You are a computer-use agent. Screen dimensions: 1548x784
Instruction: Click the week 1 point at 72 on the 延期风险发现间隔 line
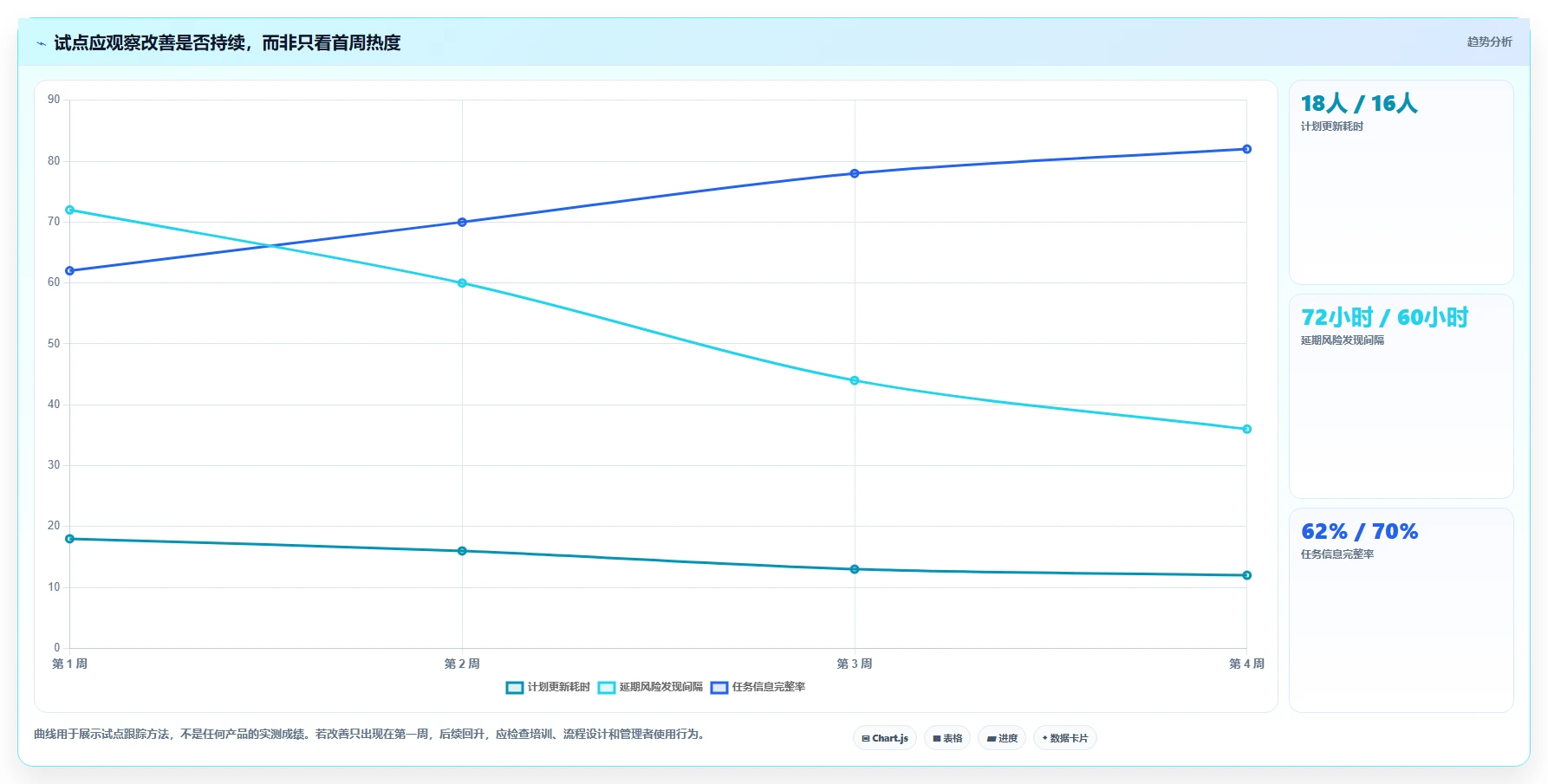[70, 210]
